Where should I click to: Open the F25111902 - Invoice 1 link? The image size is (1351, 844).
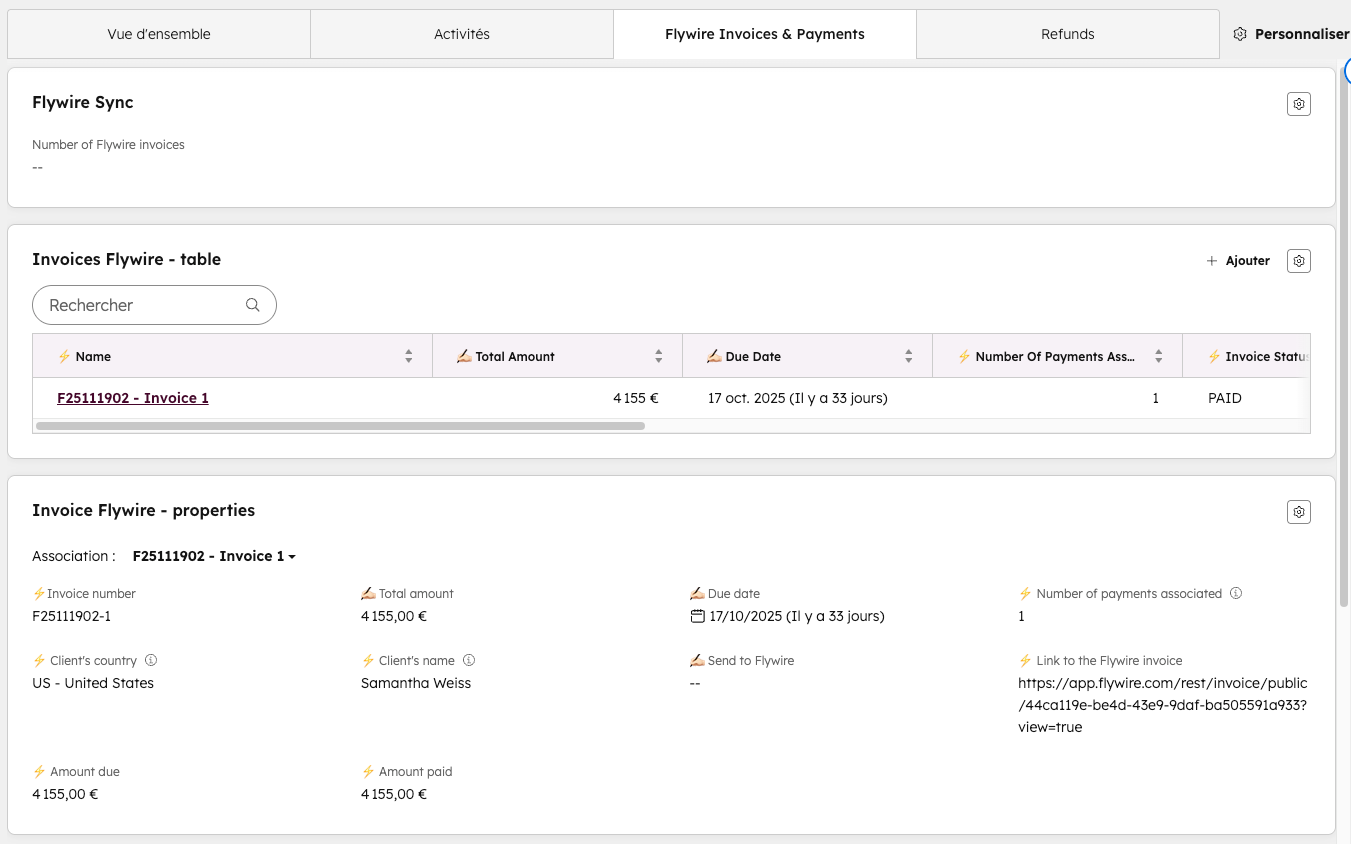(133, 398)
